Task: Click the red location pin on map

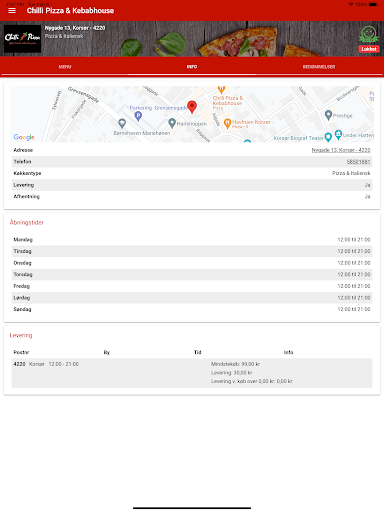Action: tap(192, 107)
